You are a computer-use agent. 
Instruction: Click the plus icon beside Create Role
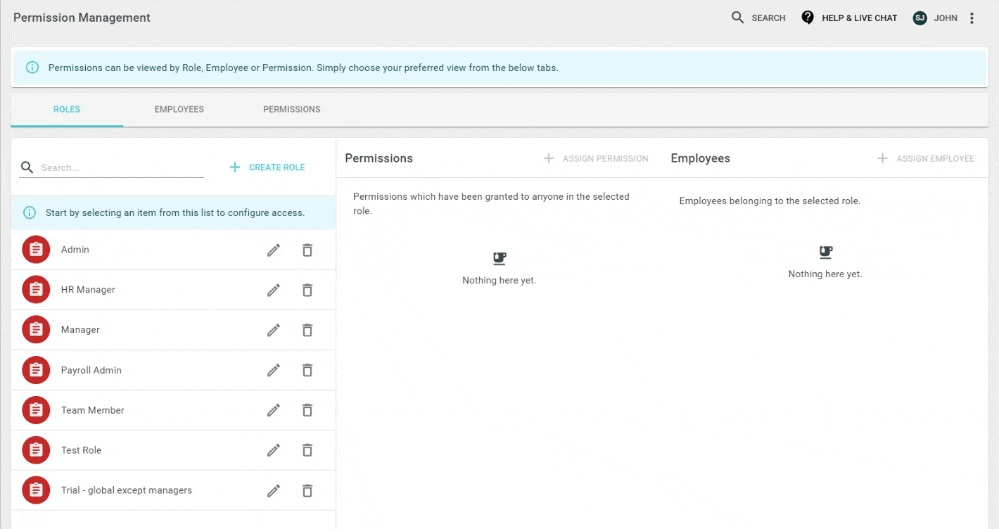tap(234, 167)
